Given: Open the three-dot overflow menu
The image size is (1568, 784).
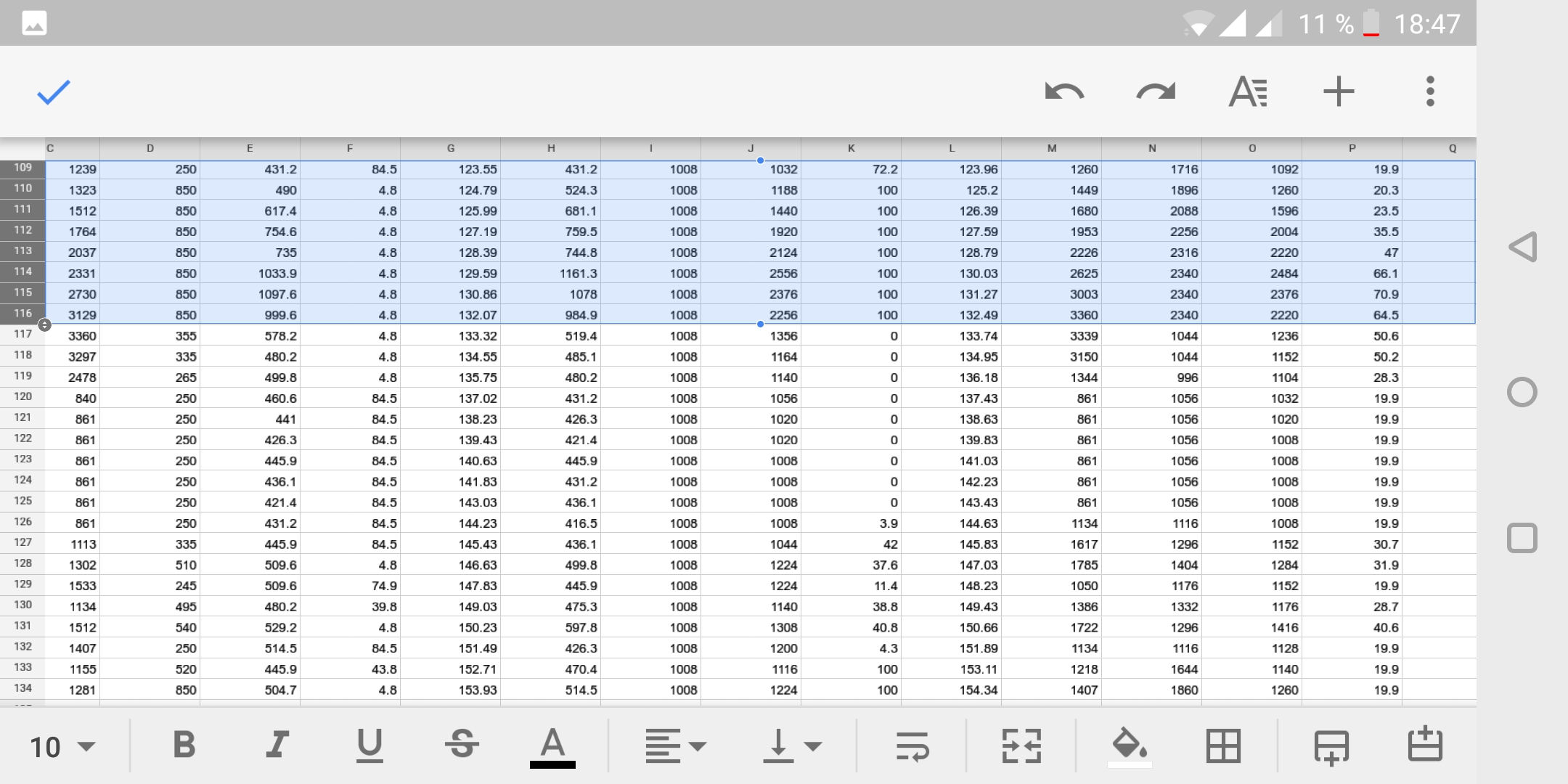Looking at the screenshot, I should pyautogui.click(x=1430, y=92).
